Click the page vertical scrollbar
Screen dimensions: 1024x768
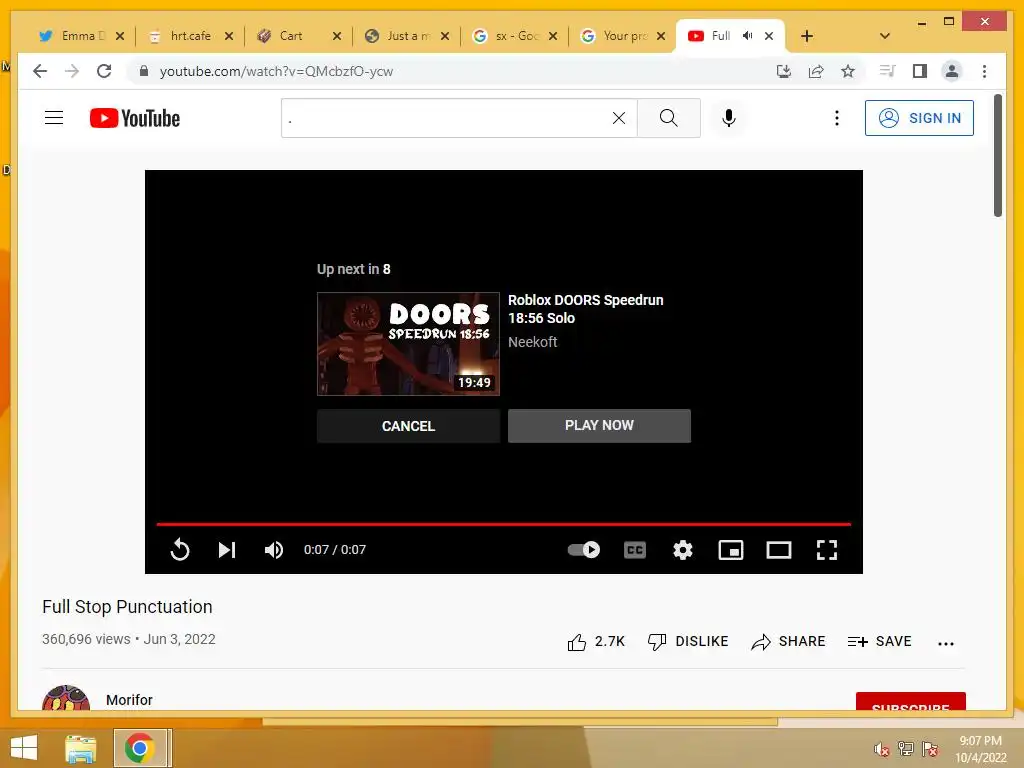[998, 155]
